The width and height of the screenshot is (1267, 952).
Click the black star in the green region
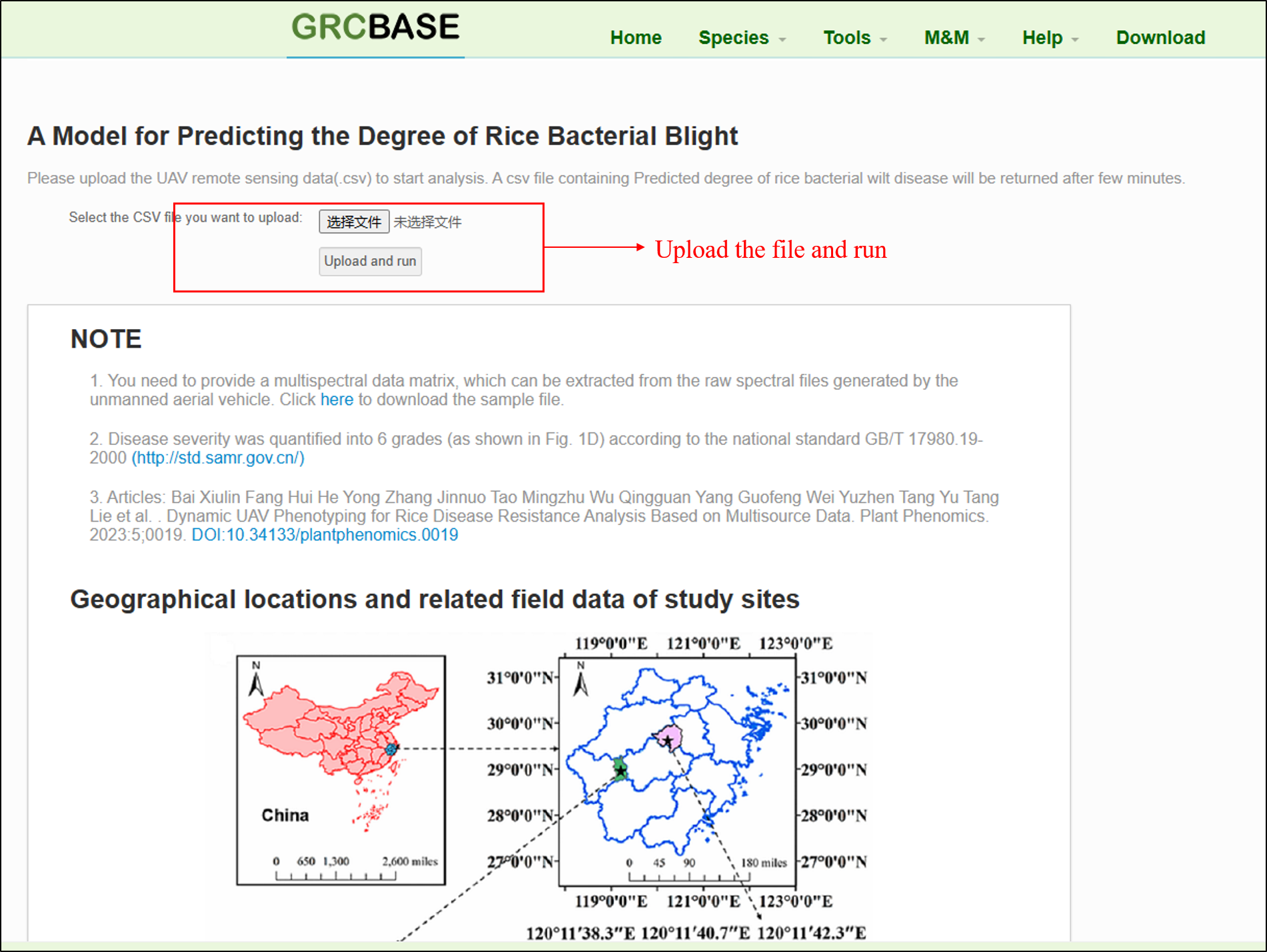(621, 771)
